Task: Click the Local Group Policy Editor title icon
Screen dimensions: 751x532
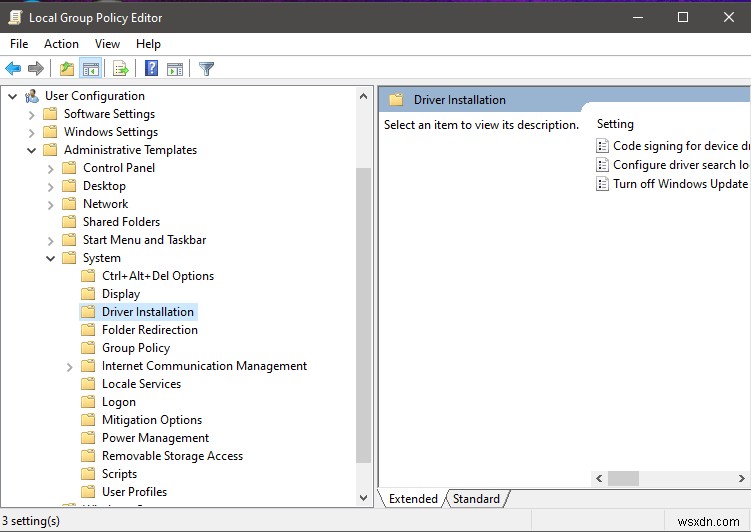Action: coord(15,18)
